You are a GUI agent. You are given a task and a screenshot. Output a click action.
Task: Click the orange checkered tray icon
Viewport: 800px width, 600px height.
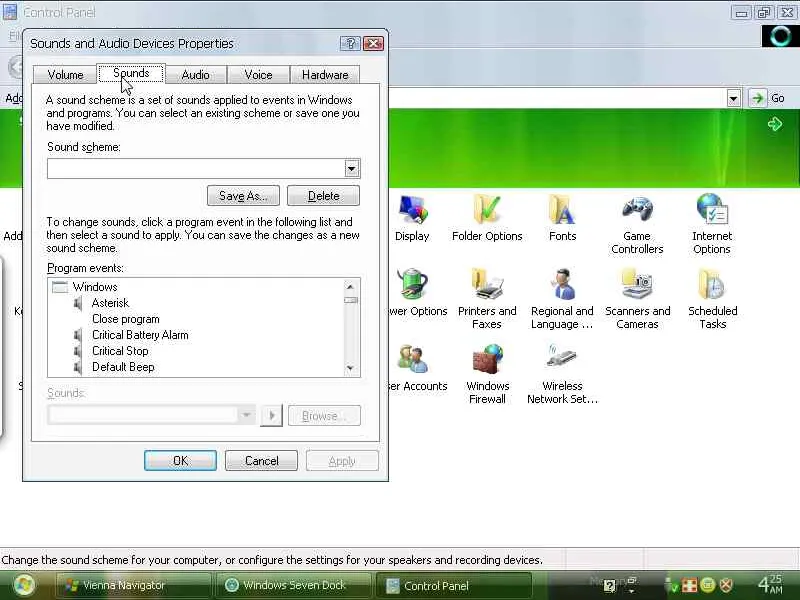[x=689, y=585]
